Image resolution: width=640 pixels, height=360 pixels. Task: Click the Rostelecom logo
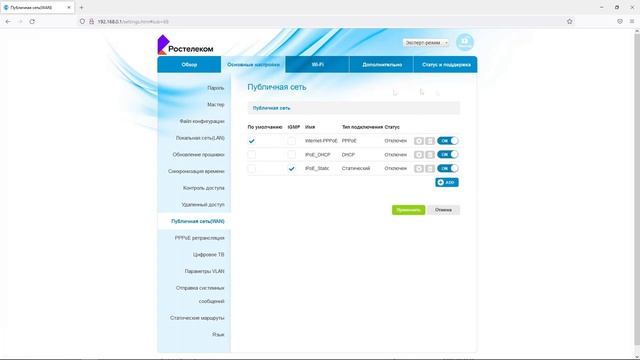185,45
